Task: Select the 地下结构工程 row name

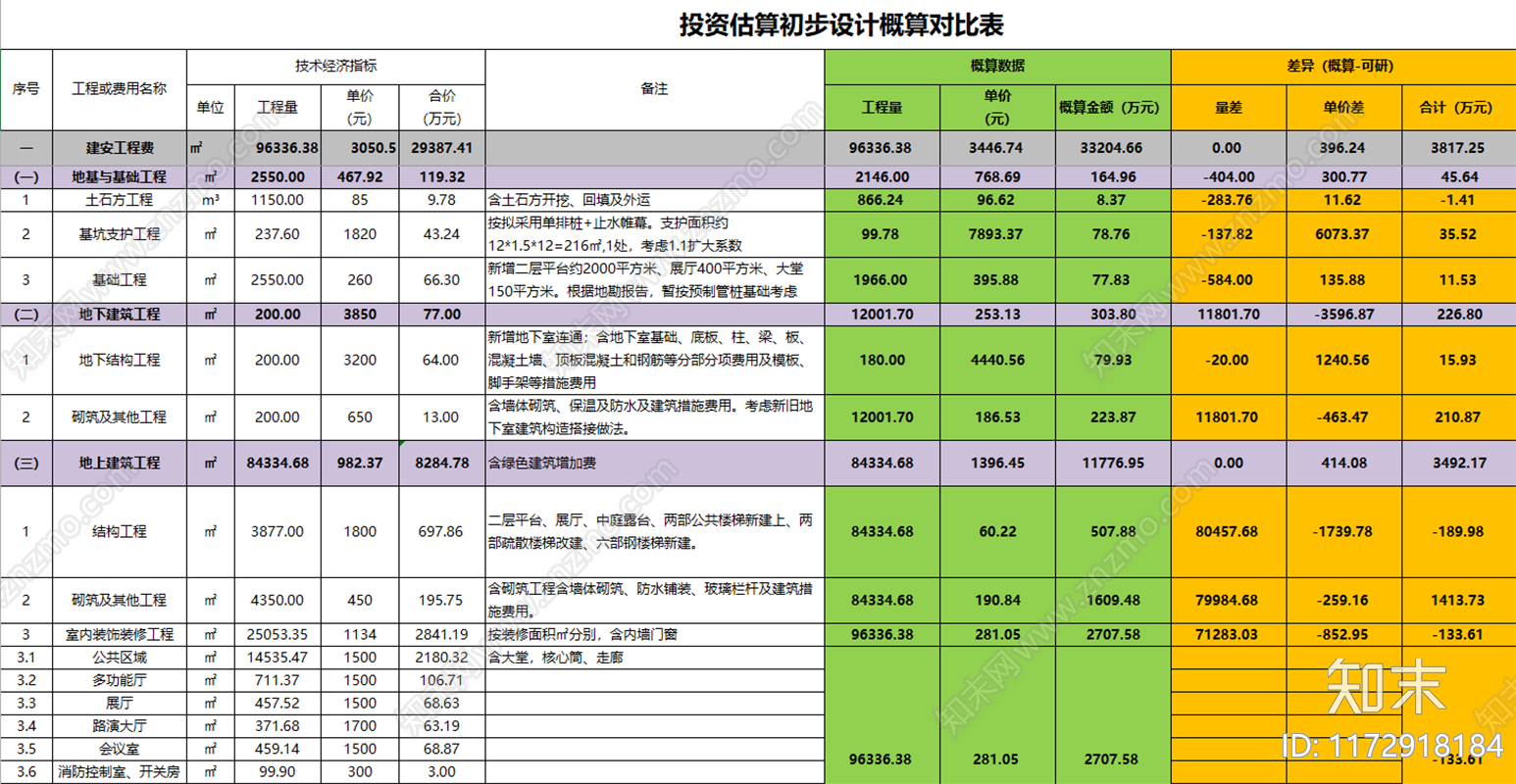Action: tap(120, 360)
